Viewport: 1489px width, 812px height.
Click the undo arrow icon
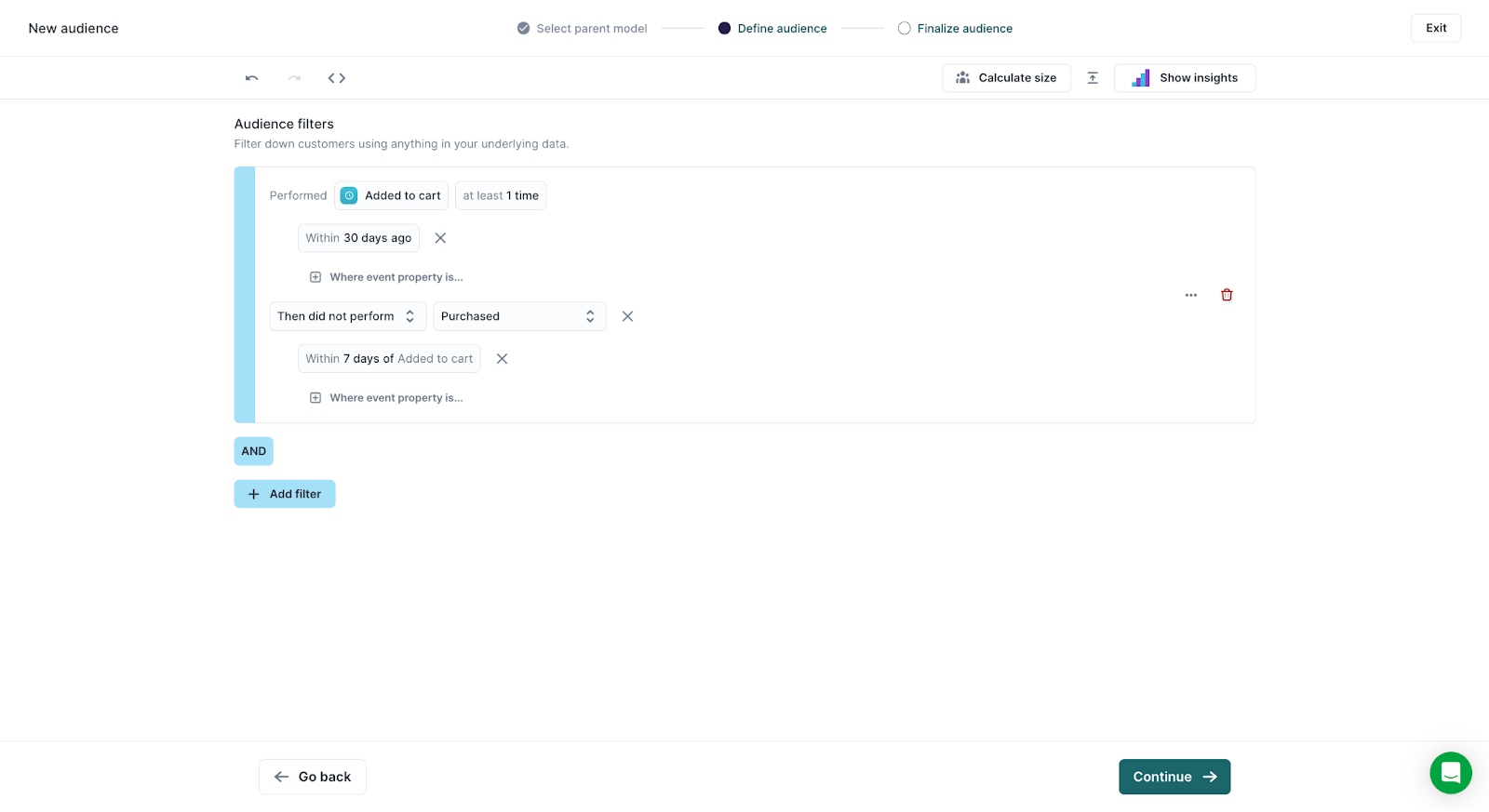[251, 78]
